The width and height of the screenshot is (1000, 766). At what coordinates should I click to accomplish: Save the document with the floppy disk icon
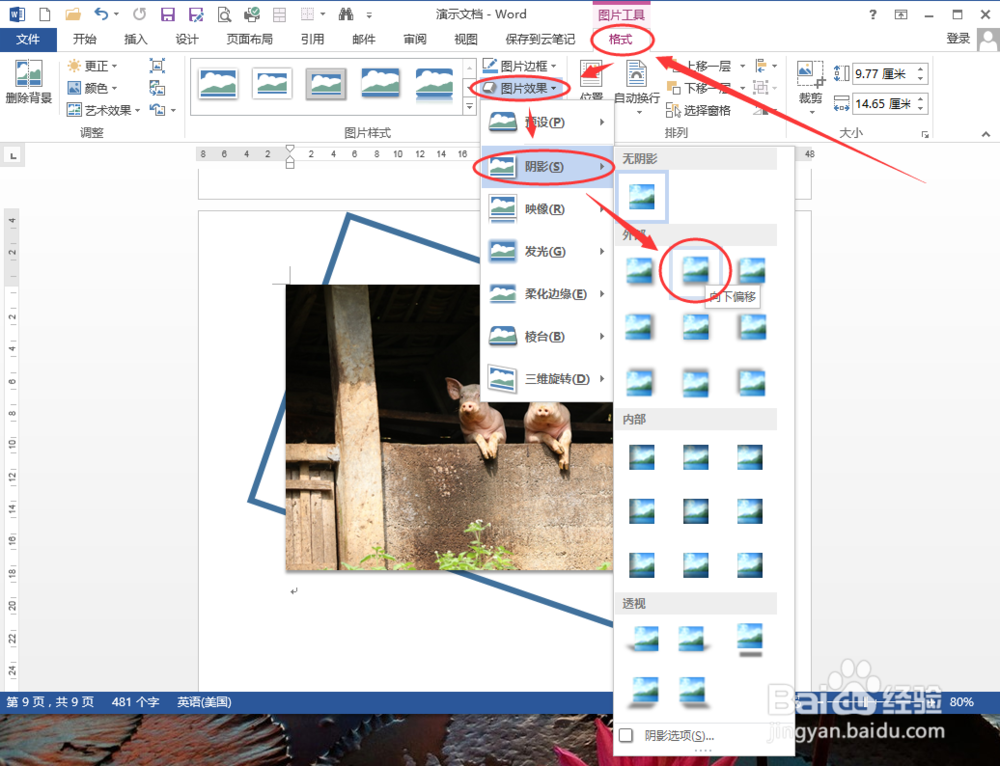[x=167, y=14]
